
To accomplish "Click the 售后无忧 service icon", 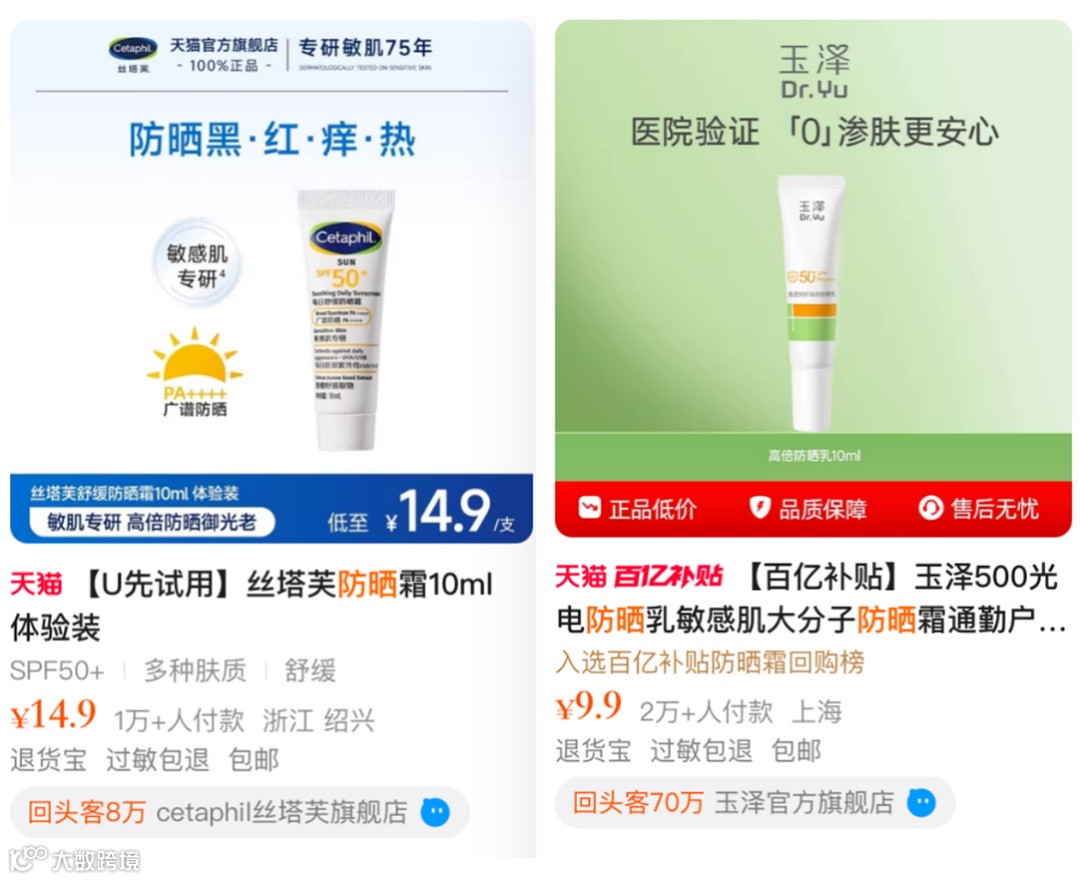I will tap(931, 508).
